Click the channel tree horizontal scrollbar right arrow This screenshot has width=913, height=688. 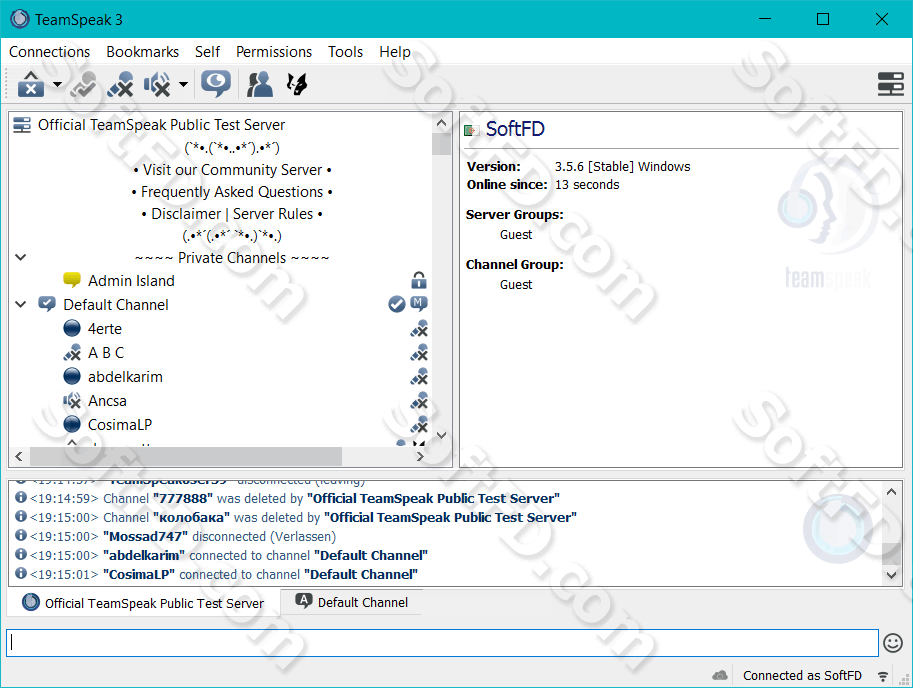[420, 456]
